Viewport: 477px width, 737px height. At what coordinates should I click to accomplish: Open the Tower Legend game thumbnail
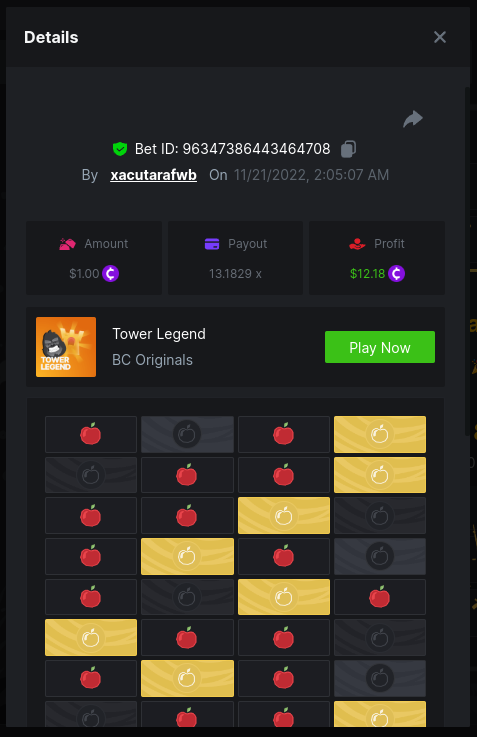(x=66, y=347)
